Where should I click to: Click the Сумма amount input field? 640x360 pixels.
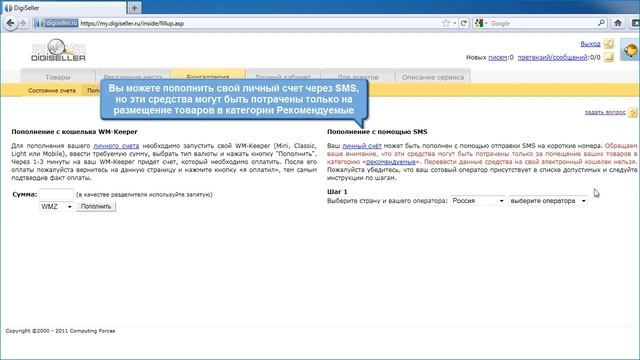click(56, 194)
